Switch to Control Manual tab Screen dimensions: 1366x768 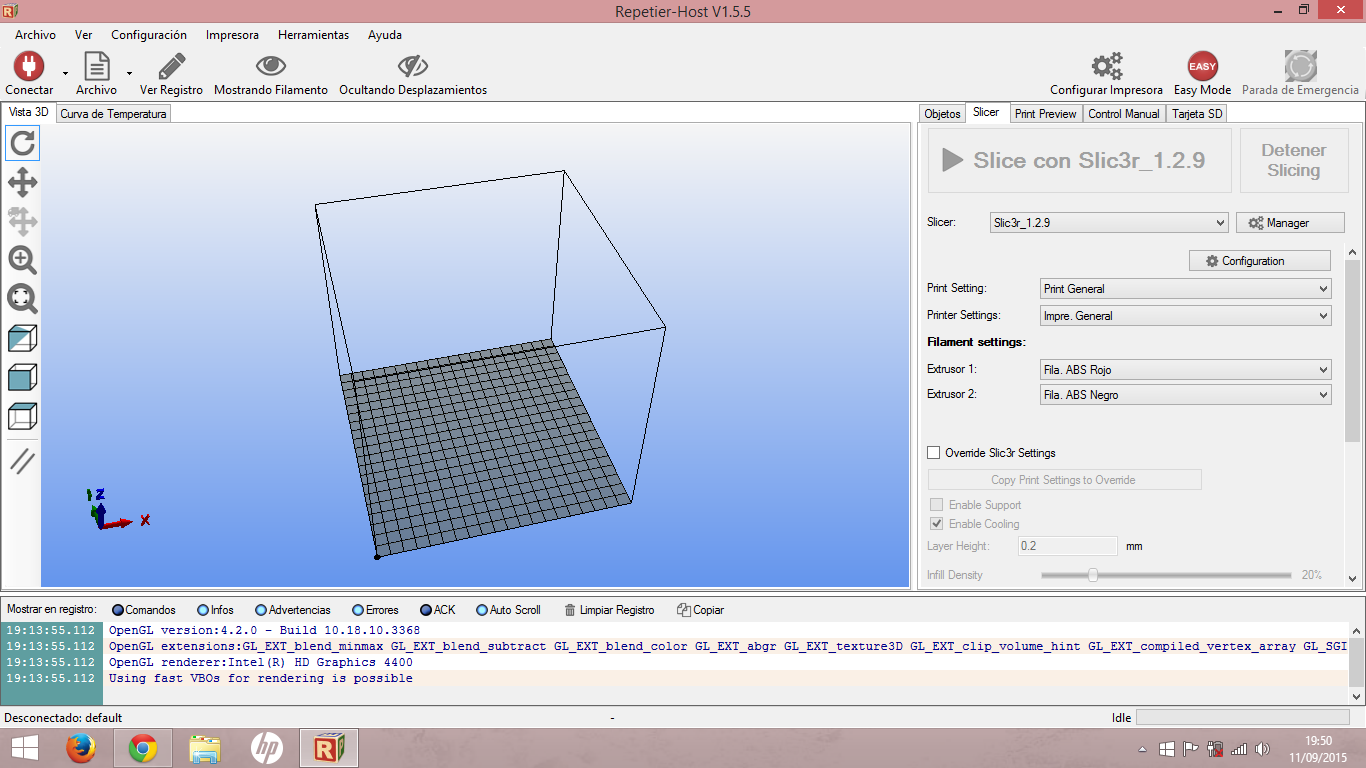pos(1124,114)
